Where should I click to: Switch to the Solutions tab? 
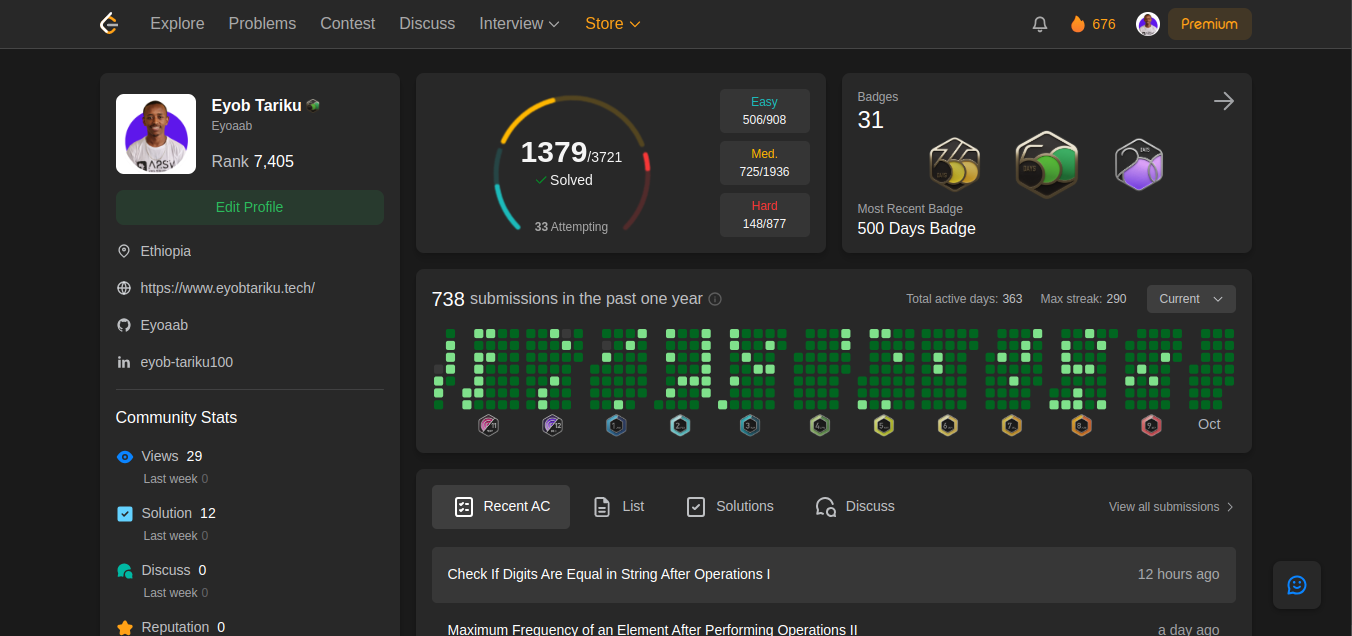click(x=730, y=507)
